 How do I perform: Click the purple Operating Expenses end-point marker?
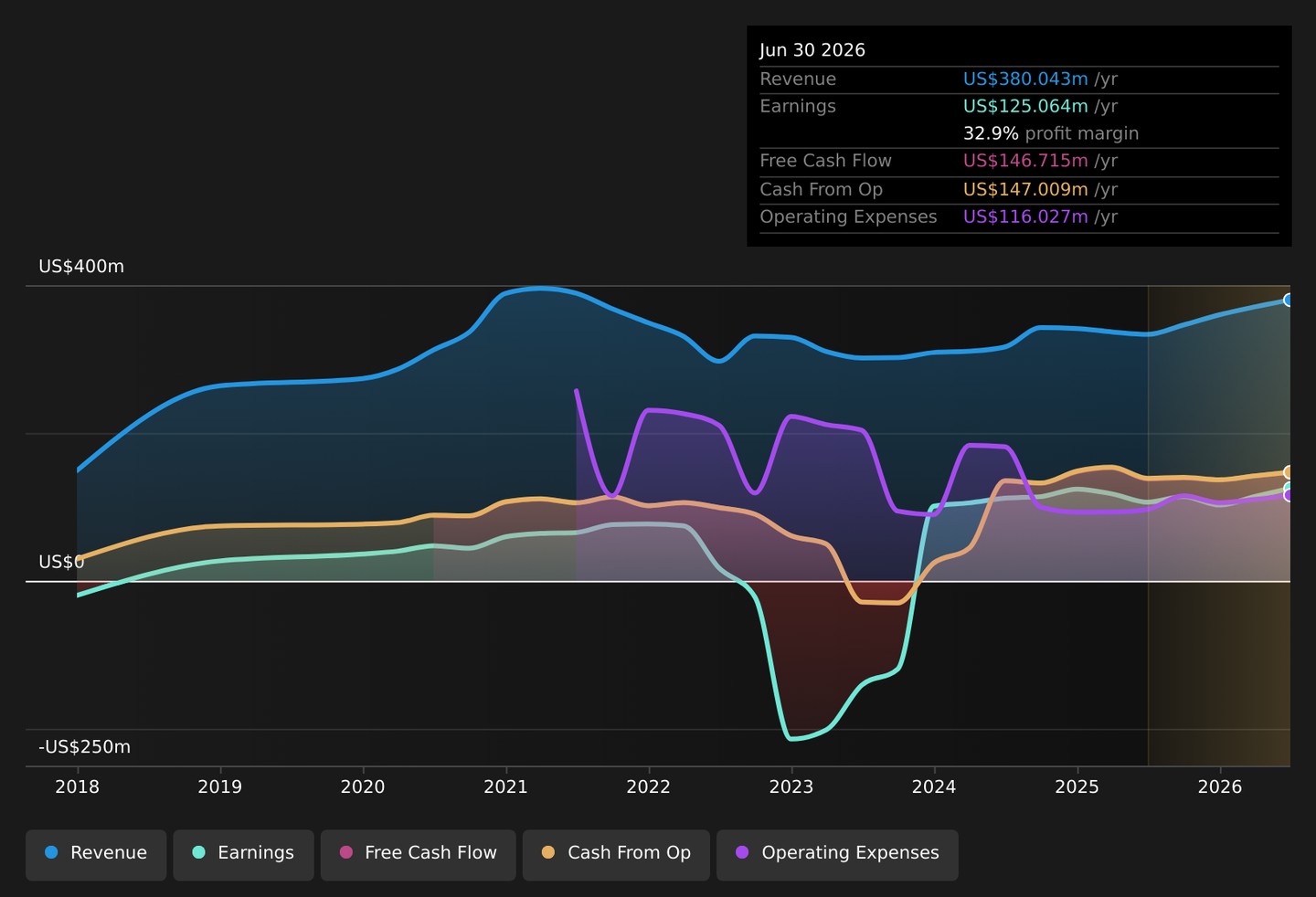[x=1289, y=495]
